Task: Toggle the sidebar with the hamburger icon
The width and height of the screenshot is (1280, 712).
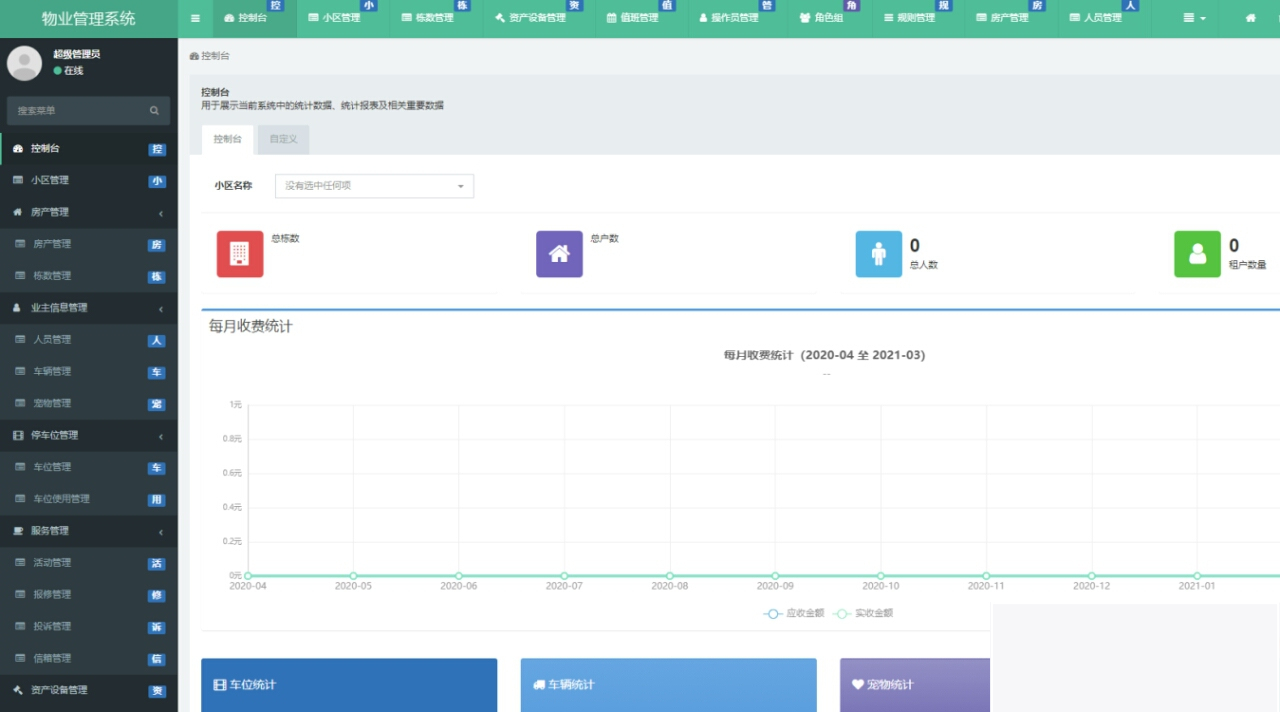Action: tap(195, 18)
